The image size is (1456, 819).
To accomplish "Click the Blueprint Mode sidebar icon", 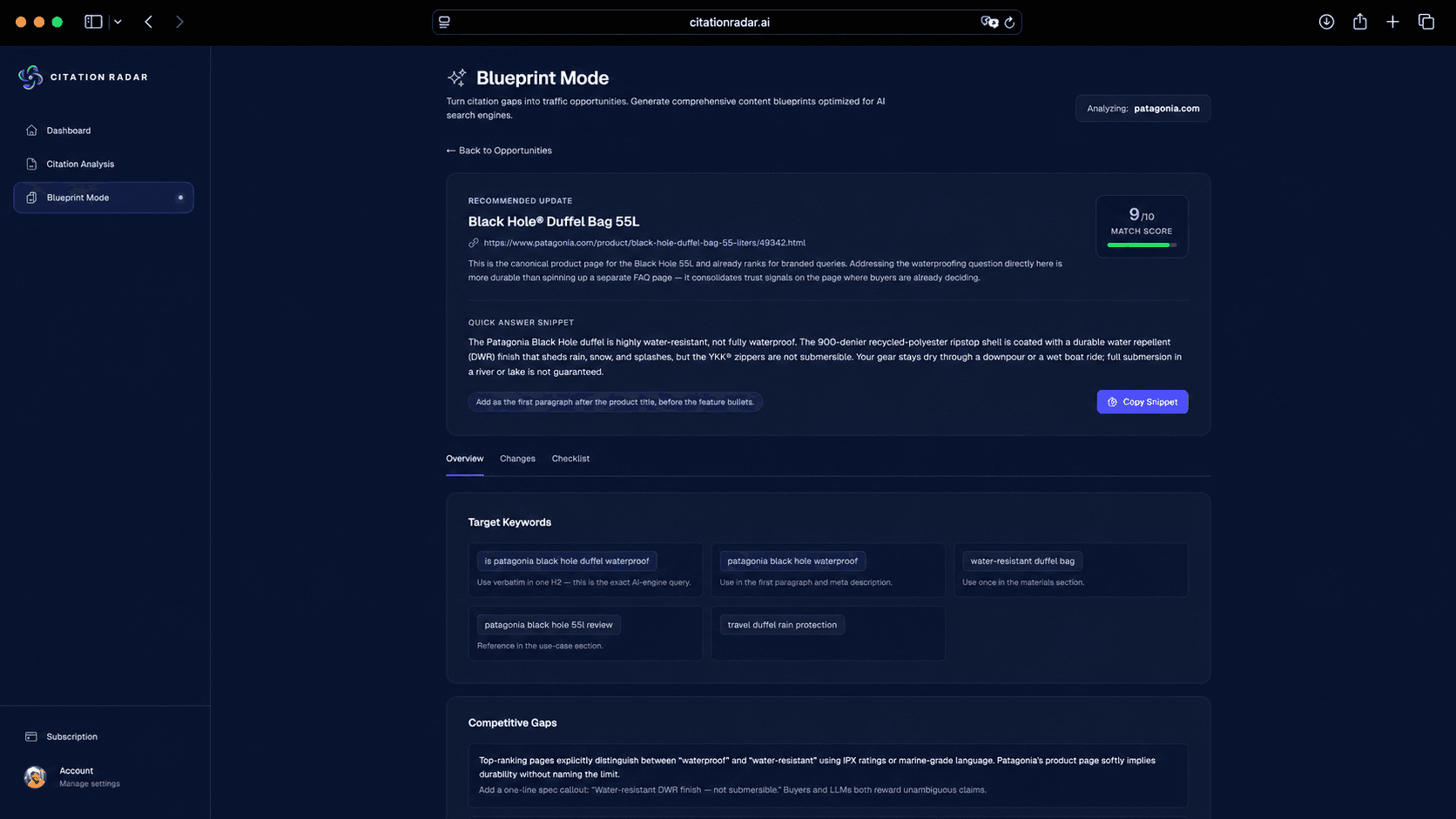I will (x=31, y=198).
